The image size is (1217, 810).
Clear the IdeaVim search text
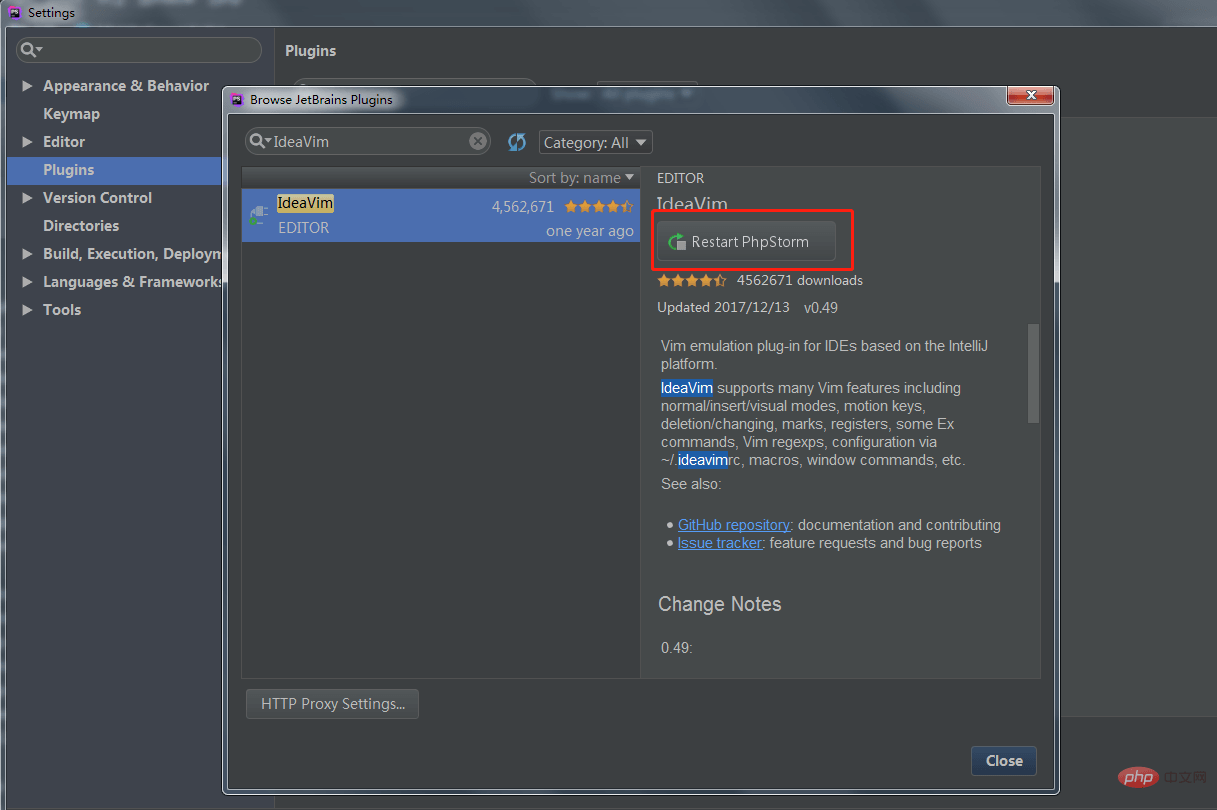click(478, 142)
